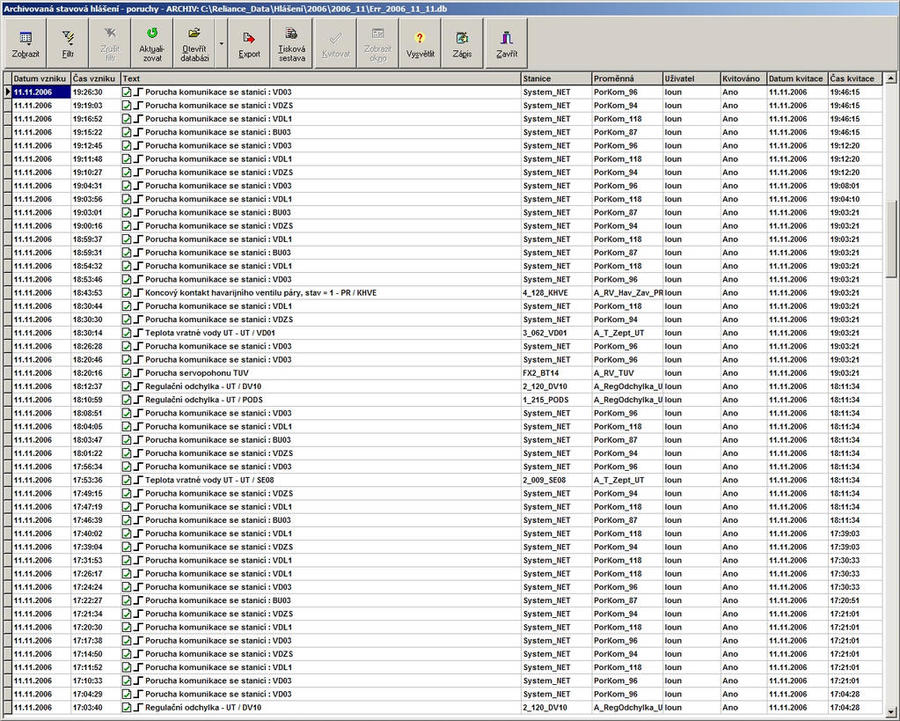Click the Zobrazit toolbar button
This screenshot has height=721, width=900.
(26, 43)
